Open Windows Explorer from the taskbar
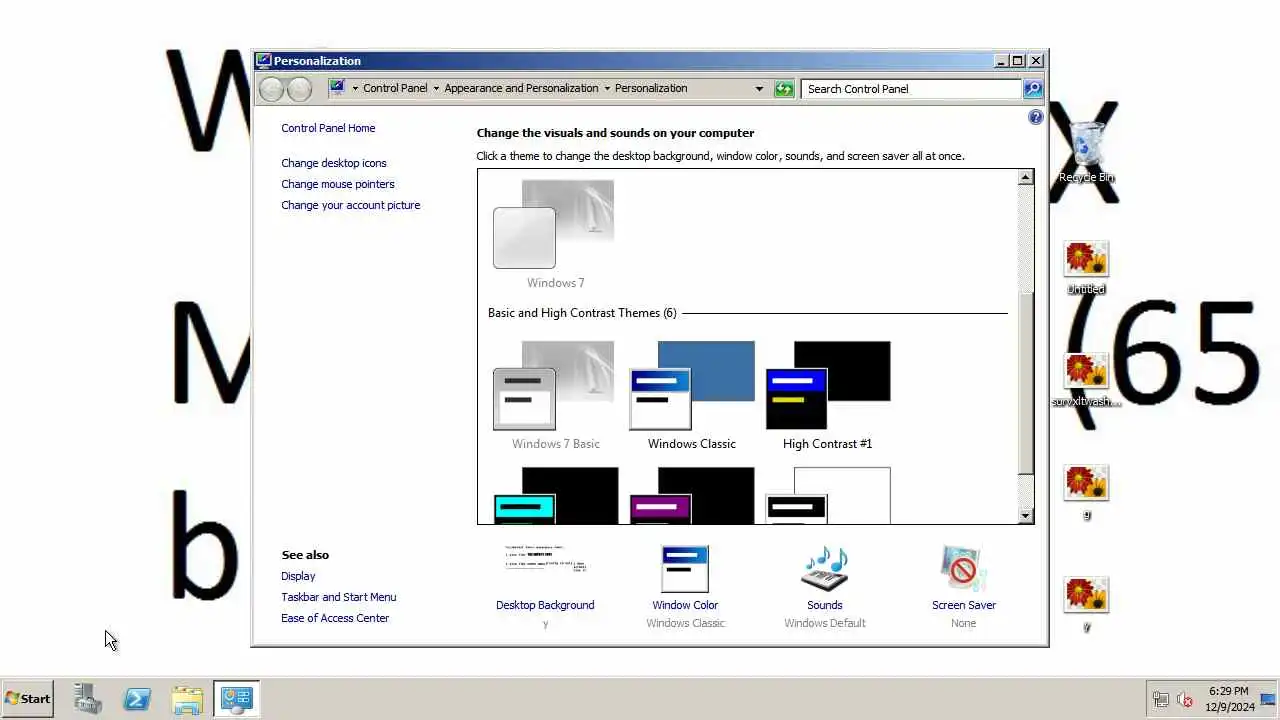Viewport: 1280px width, 720px height. click(187, 699)
